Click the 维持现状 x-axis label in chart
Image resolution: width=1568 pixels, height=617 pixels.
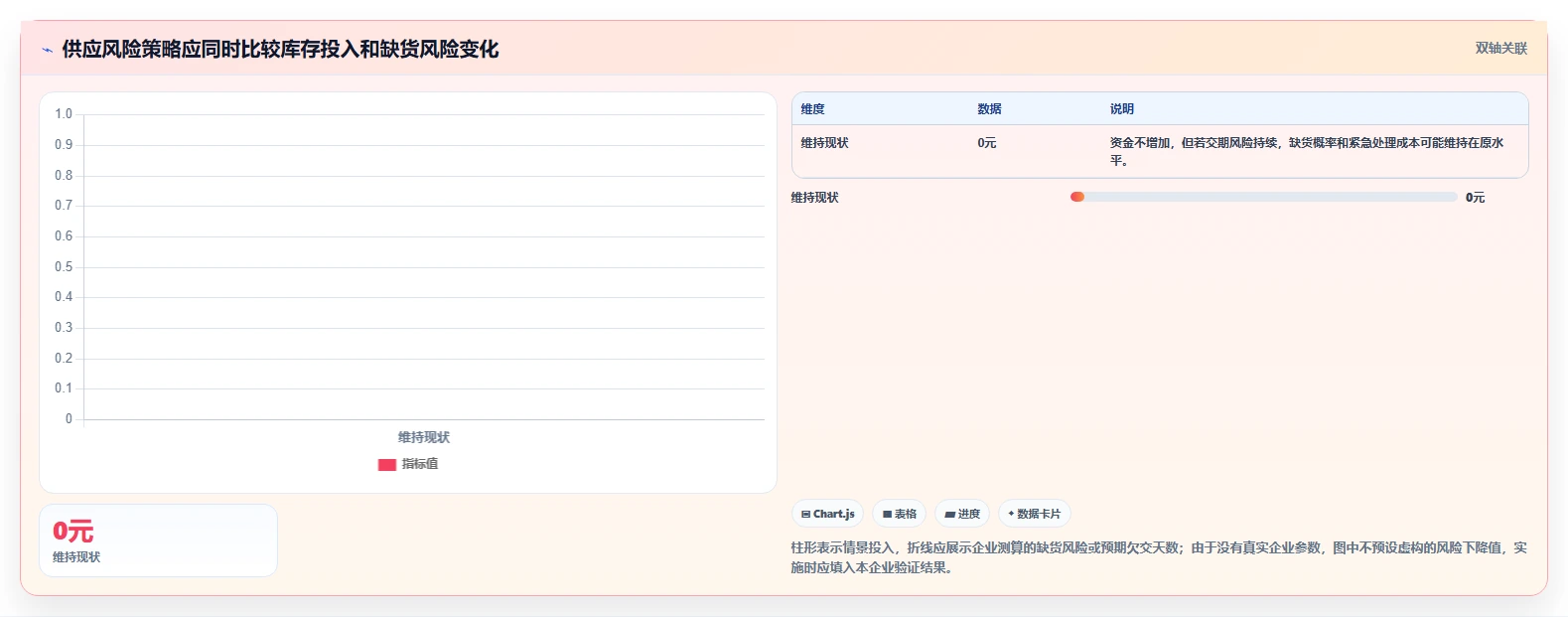[x=424, y=437]
